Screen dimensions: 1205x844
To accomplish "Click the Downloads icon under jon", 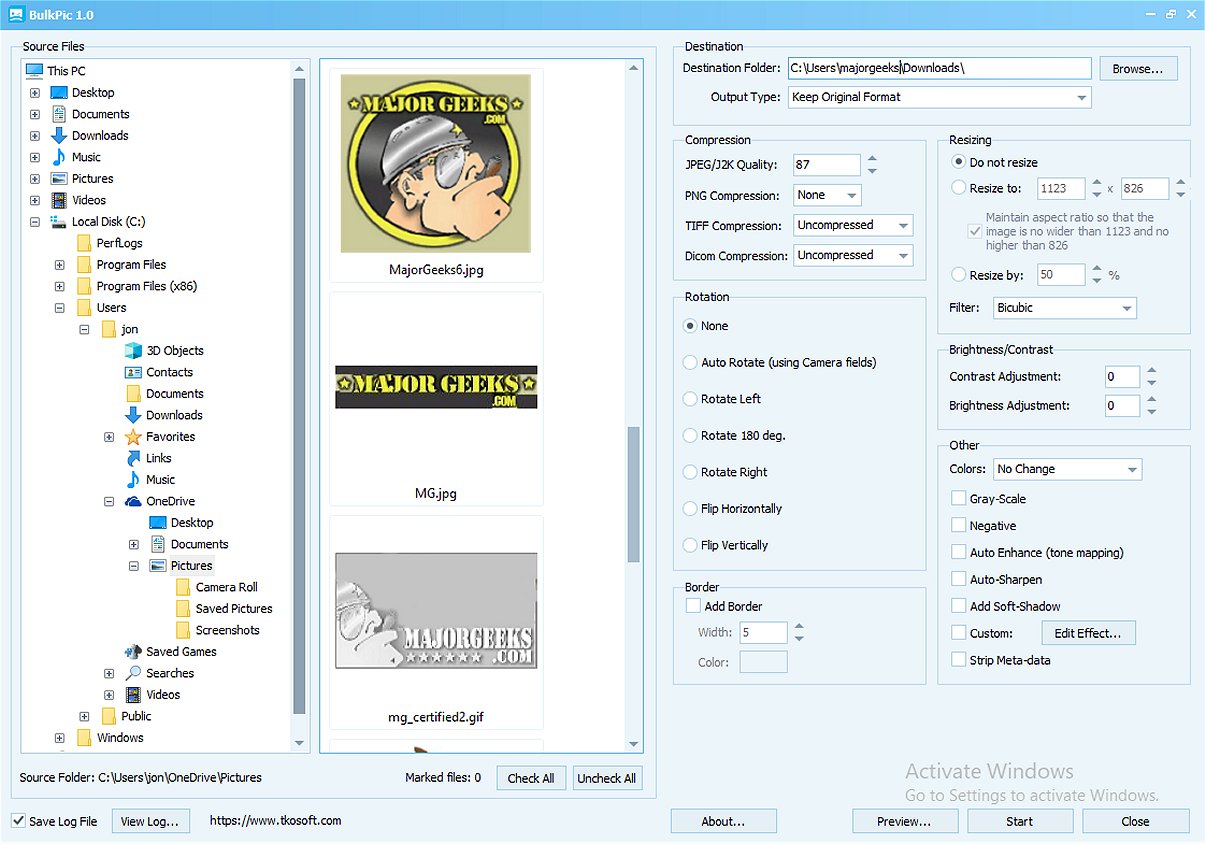I will (x=133, y=415).
